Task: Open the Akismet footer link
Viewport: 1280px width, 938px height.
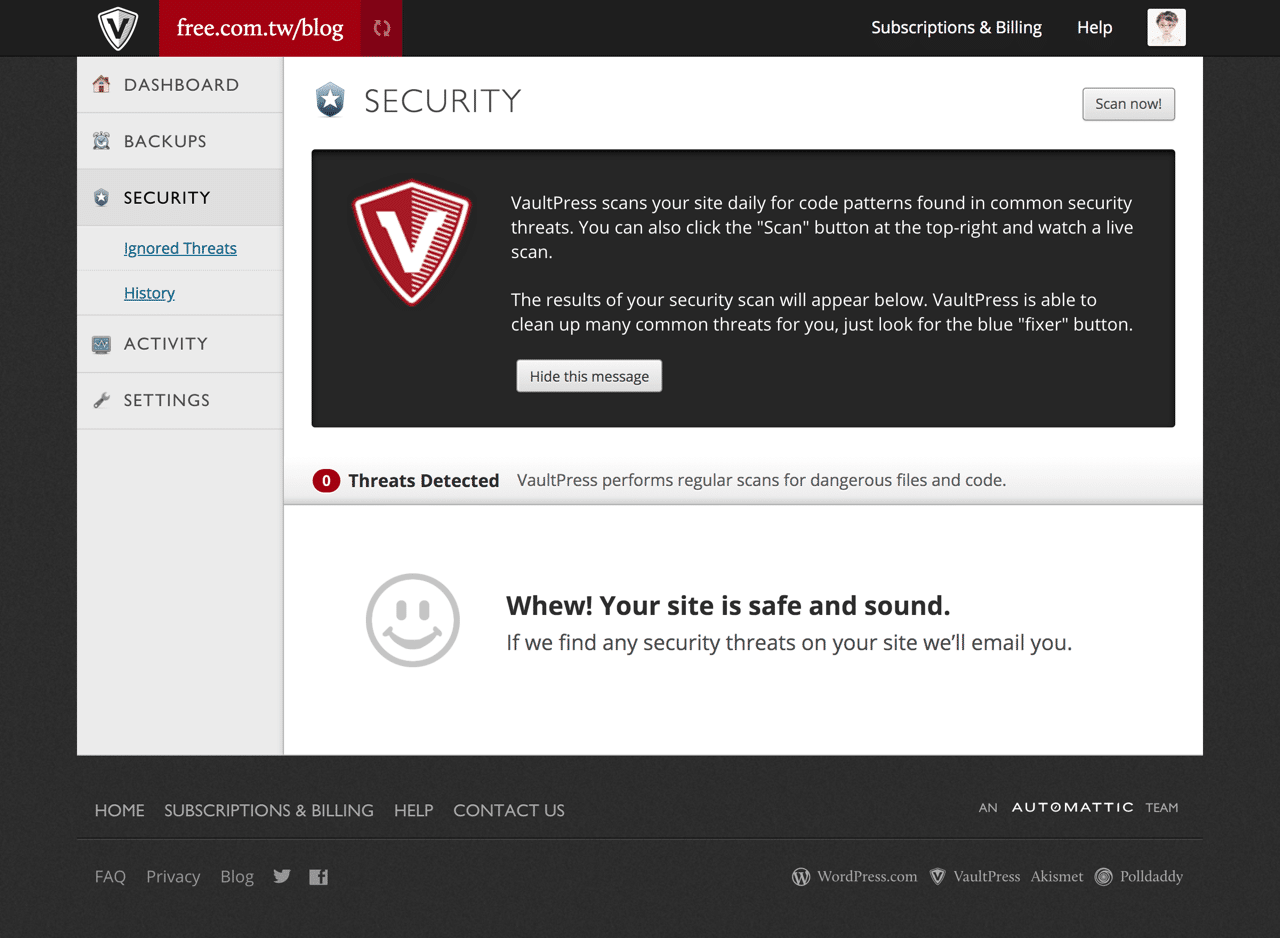Action: (1057, 877)
